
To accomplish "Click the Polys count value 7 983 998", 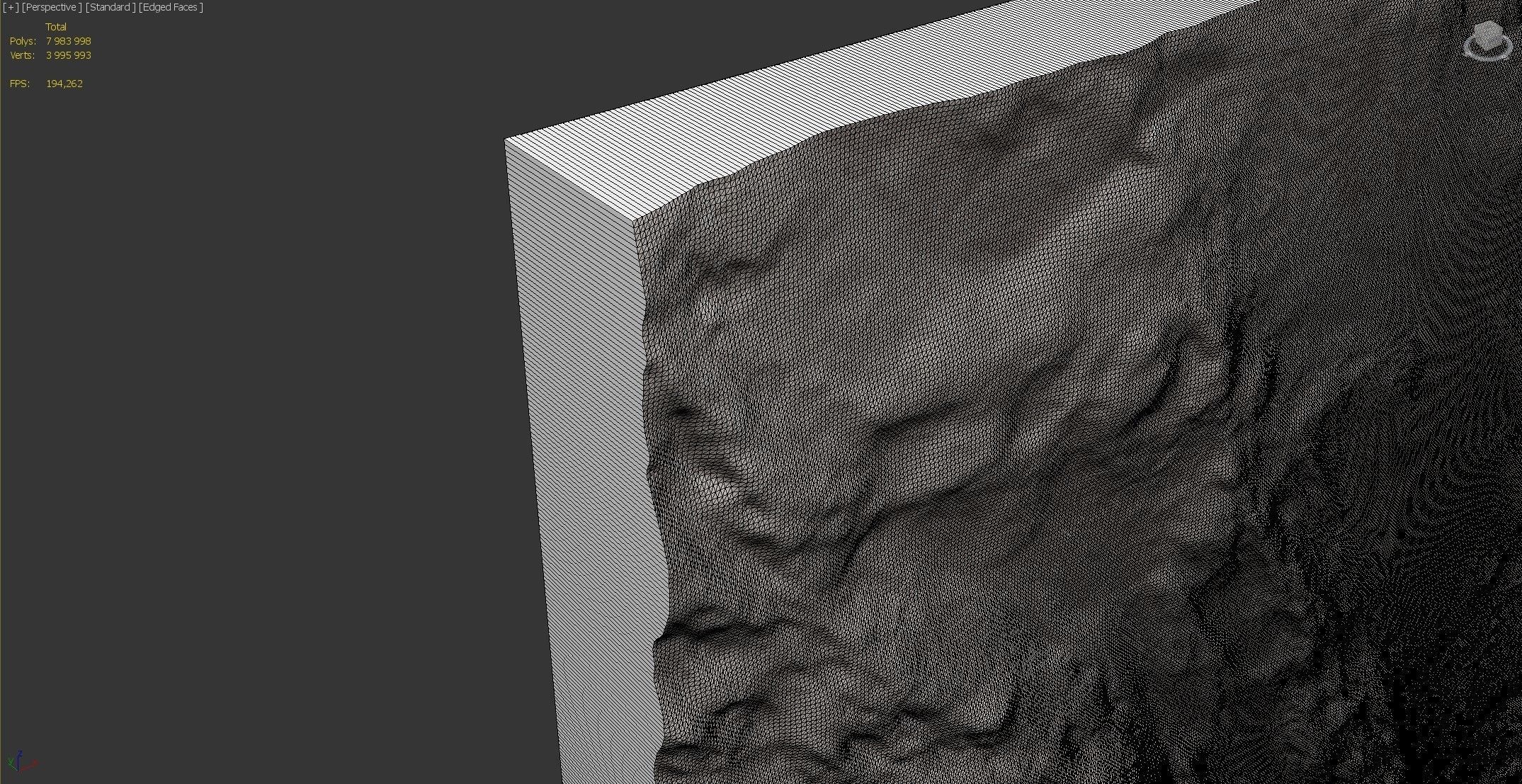I will (x=68, y=41).
